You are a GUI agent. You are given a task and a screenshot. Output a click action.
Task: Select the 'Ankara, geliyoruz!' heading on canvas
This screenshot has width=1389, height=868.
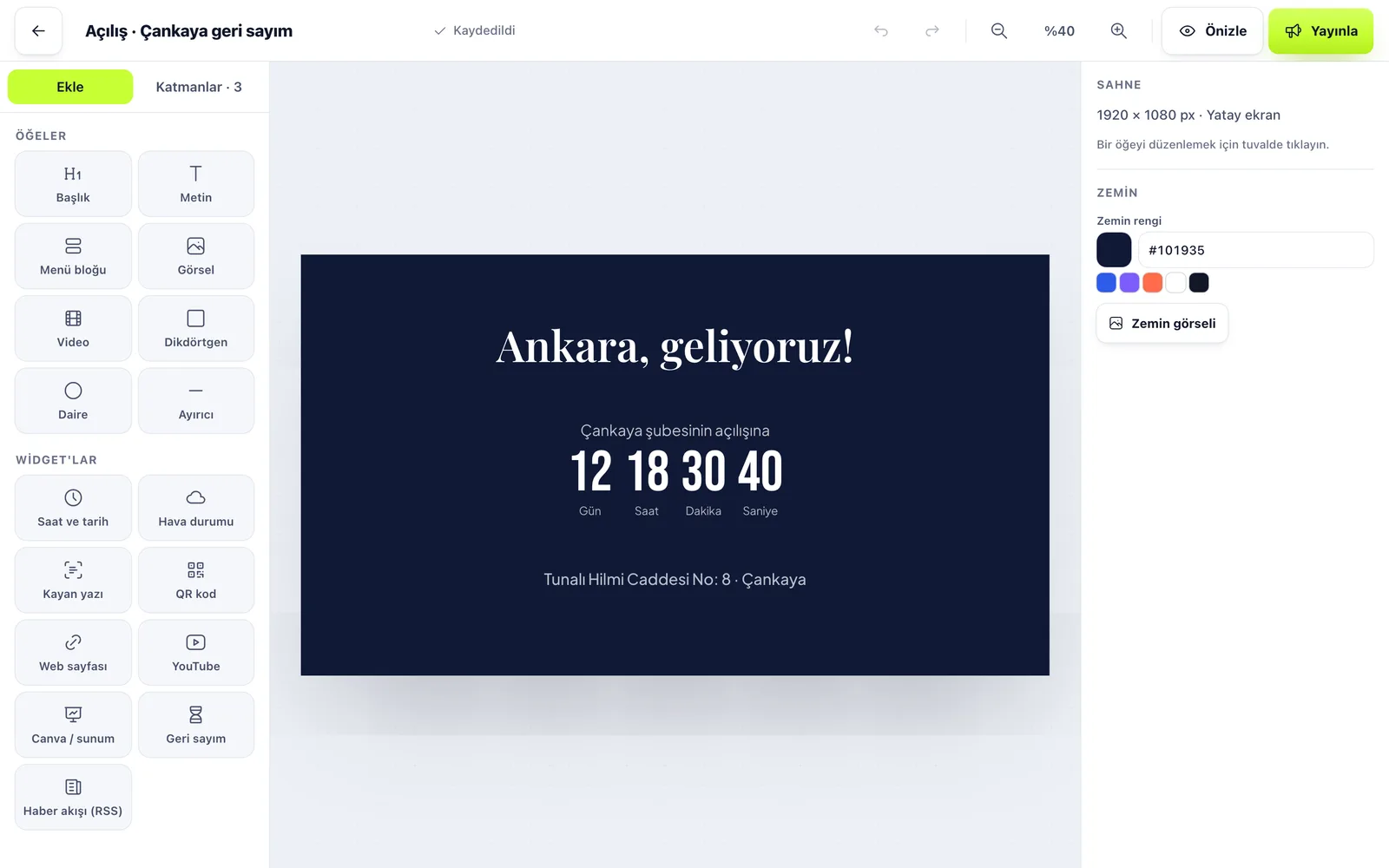click(x=675, y=347)
